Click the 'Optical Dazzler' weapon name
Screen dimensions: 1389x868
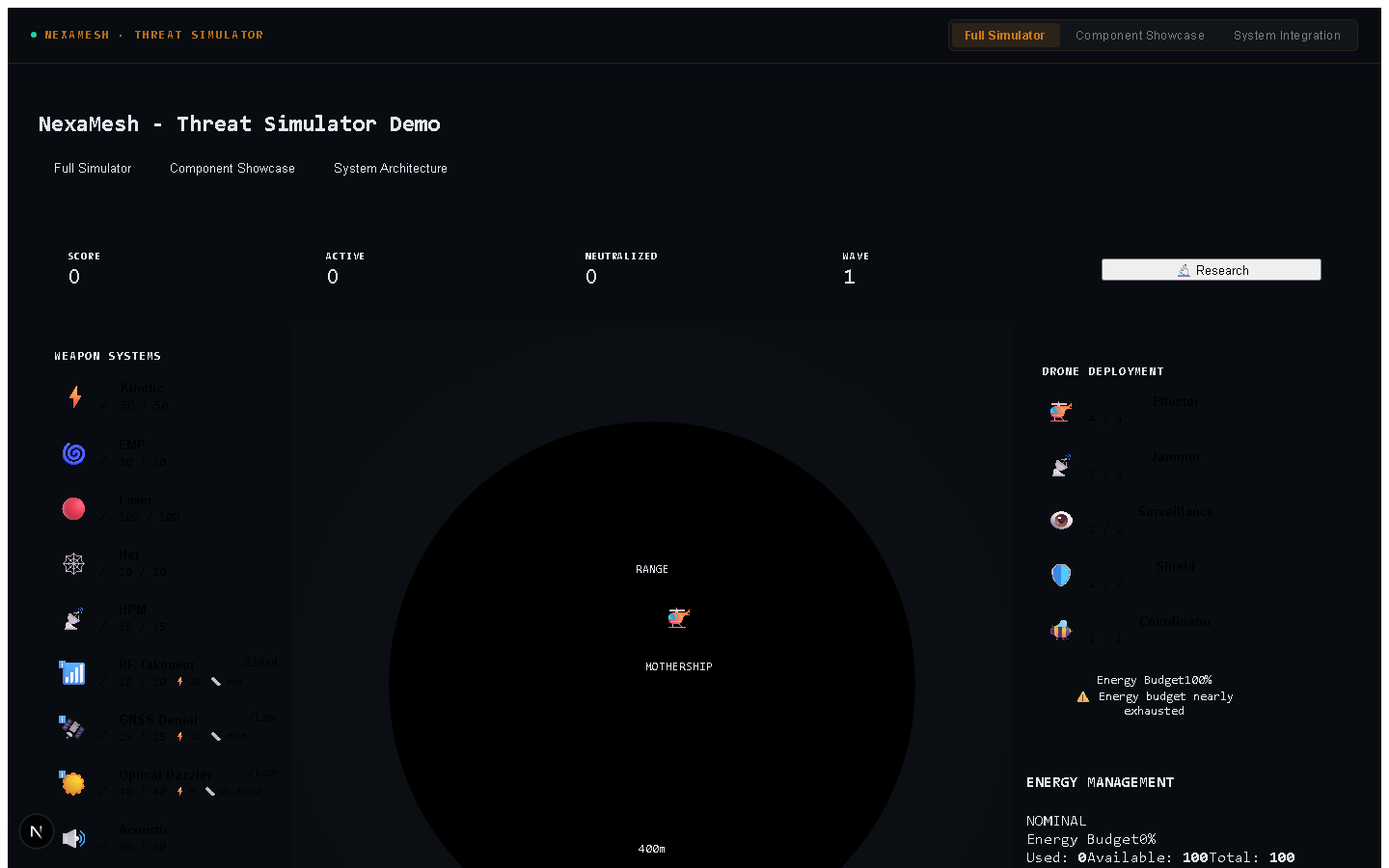click(166, 774)
